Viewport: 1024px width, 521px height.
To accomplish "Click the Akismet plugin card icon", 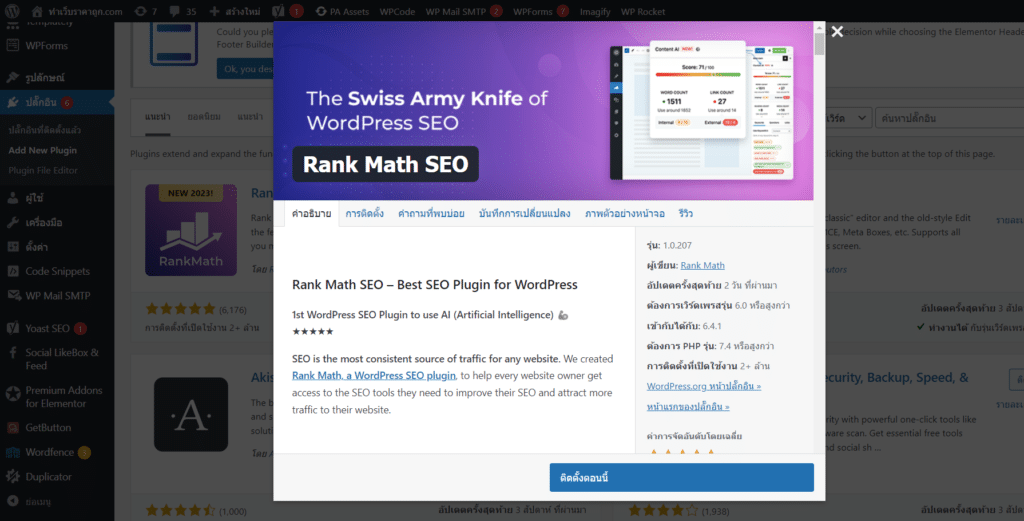I will [x=191, y=414].
